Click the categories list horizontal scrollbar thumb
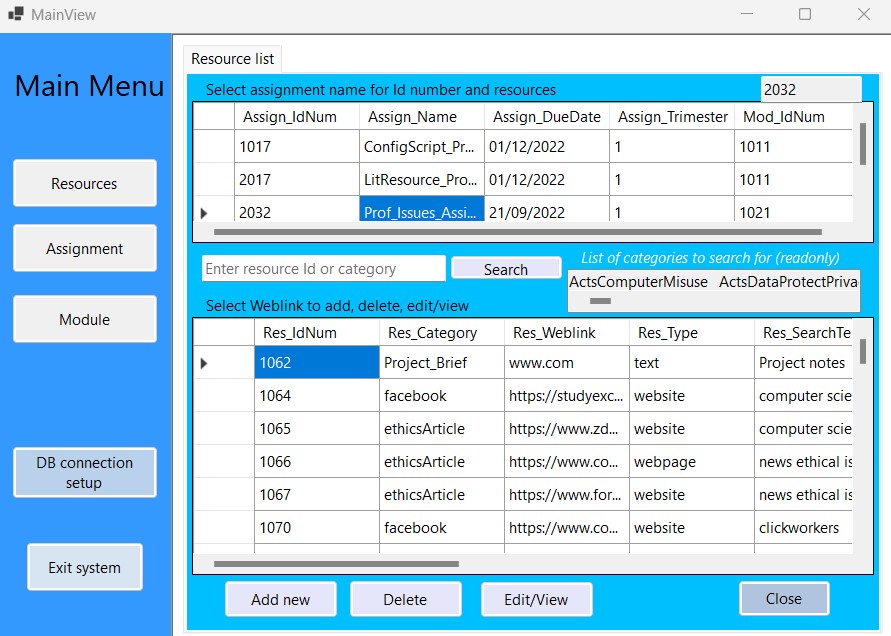Screen dimensions: 891x636 pyautogui.click(x=600, y=300)
